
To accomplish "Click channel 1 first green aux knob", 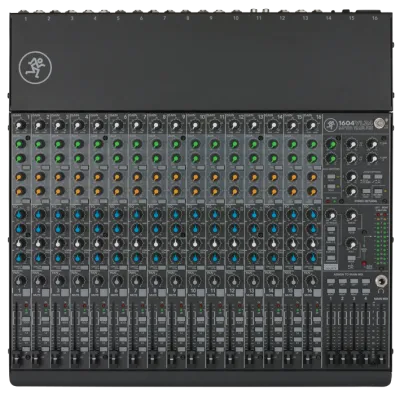I will (x=20, y=144).
